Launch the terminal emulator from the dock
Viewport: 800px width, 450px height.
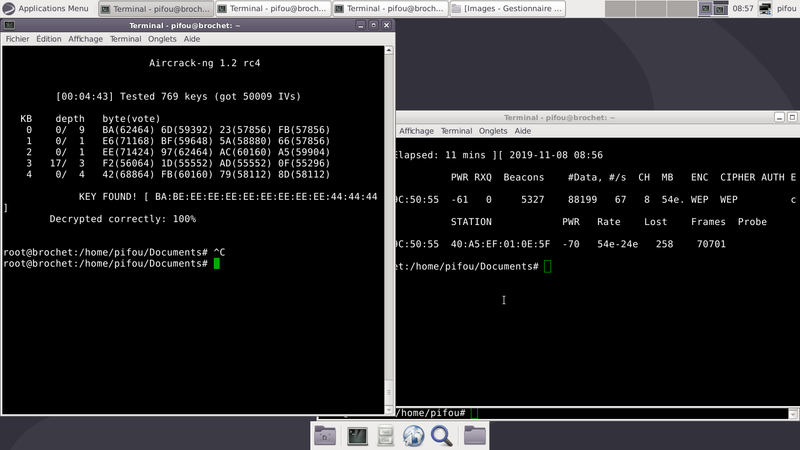click(357, 436)
